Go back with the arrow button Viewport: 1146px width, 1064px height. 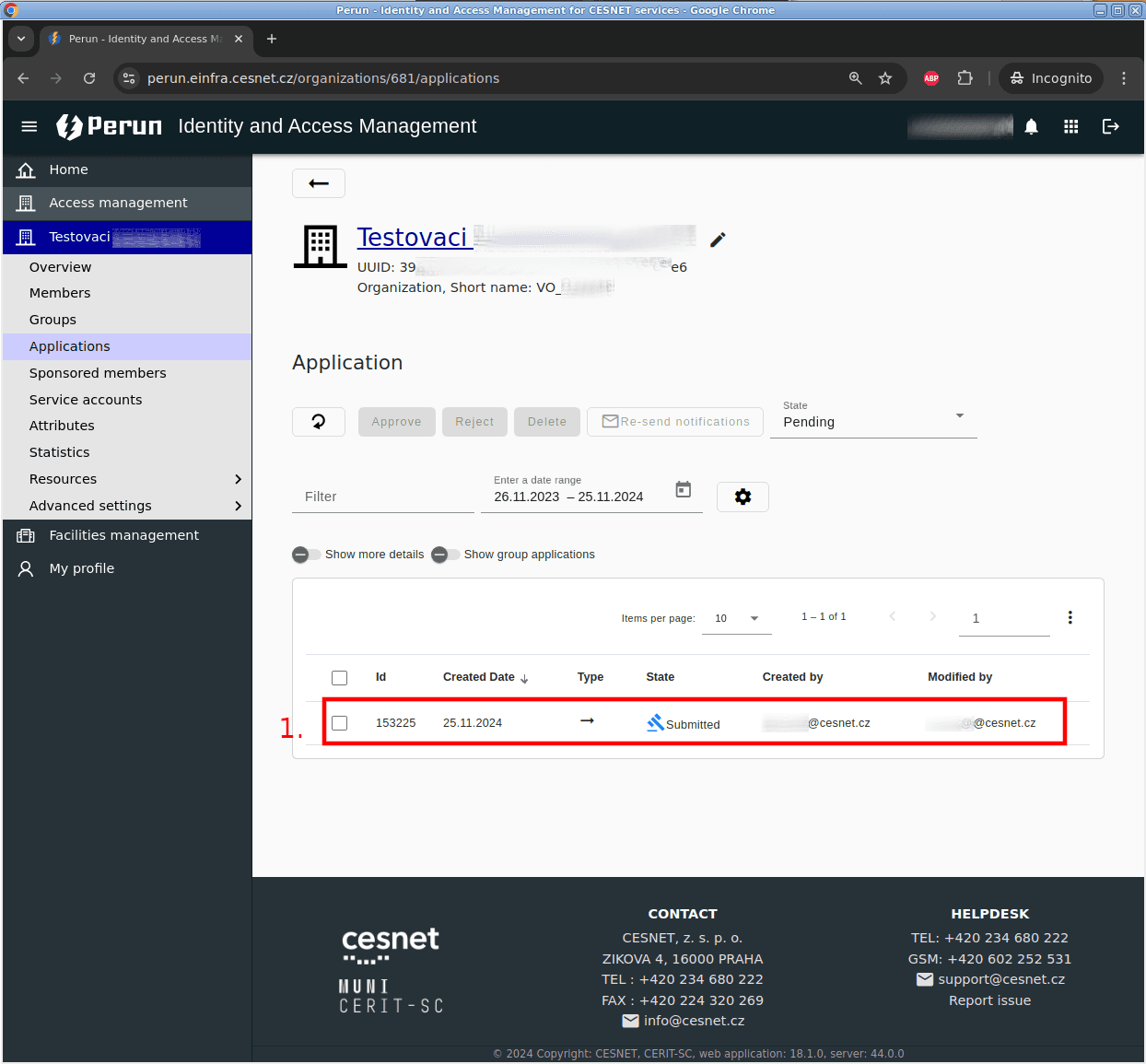pos(319,183)
